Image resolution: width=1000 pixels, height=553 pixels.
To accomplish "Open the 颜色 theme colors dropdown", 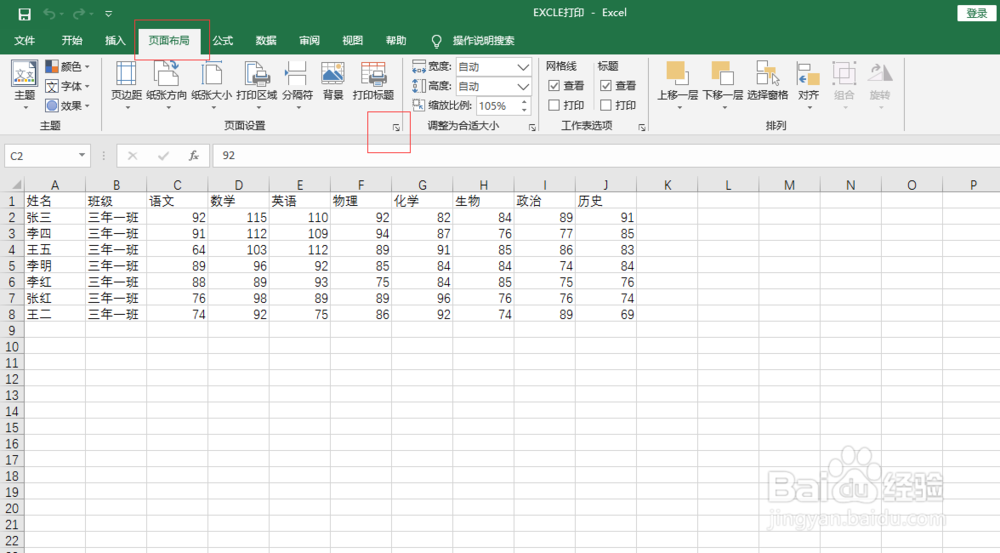I will click(68, 66).
